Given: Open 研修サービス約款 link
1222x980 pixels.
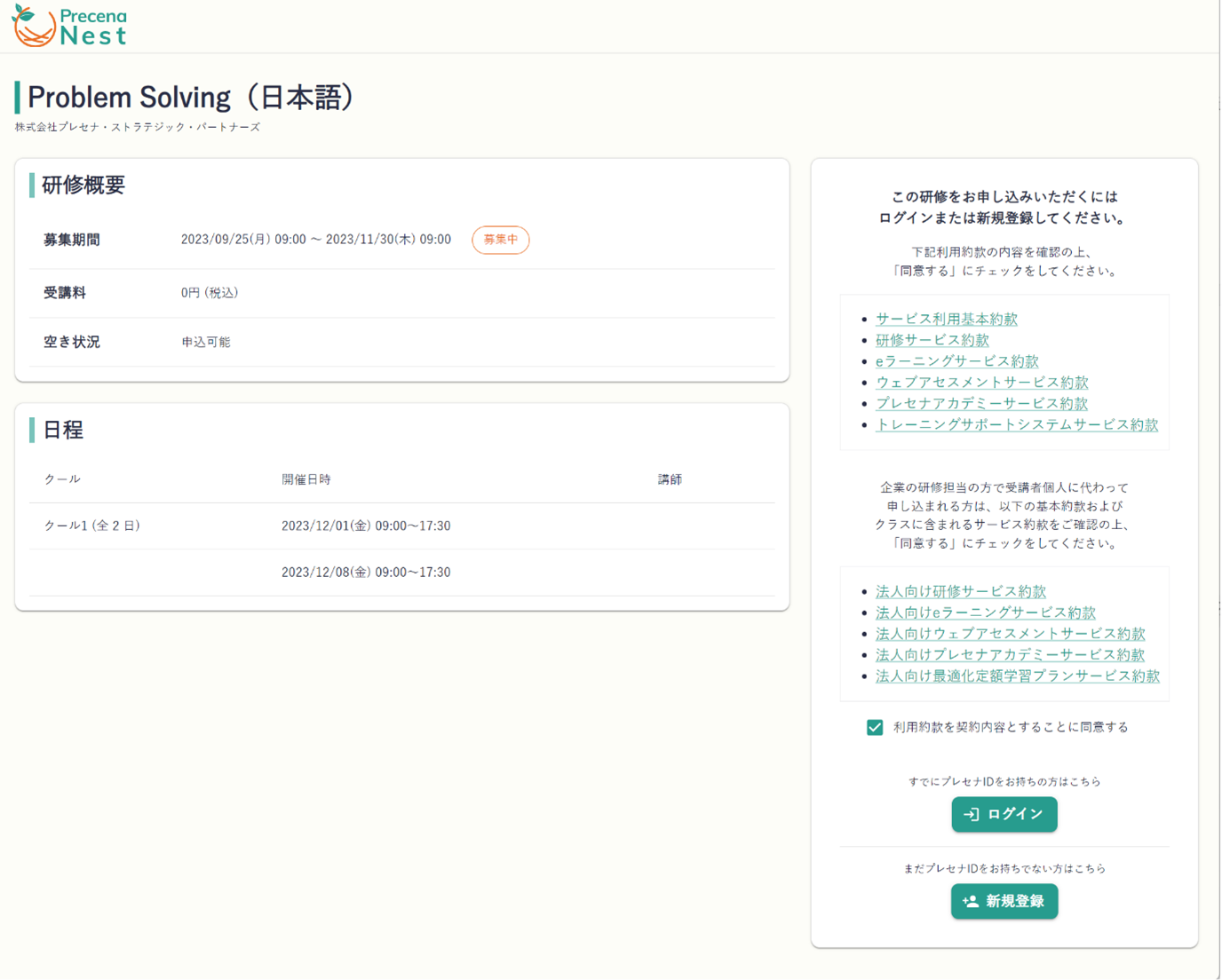Looking at the screenshot, I should (932, 340).
